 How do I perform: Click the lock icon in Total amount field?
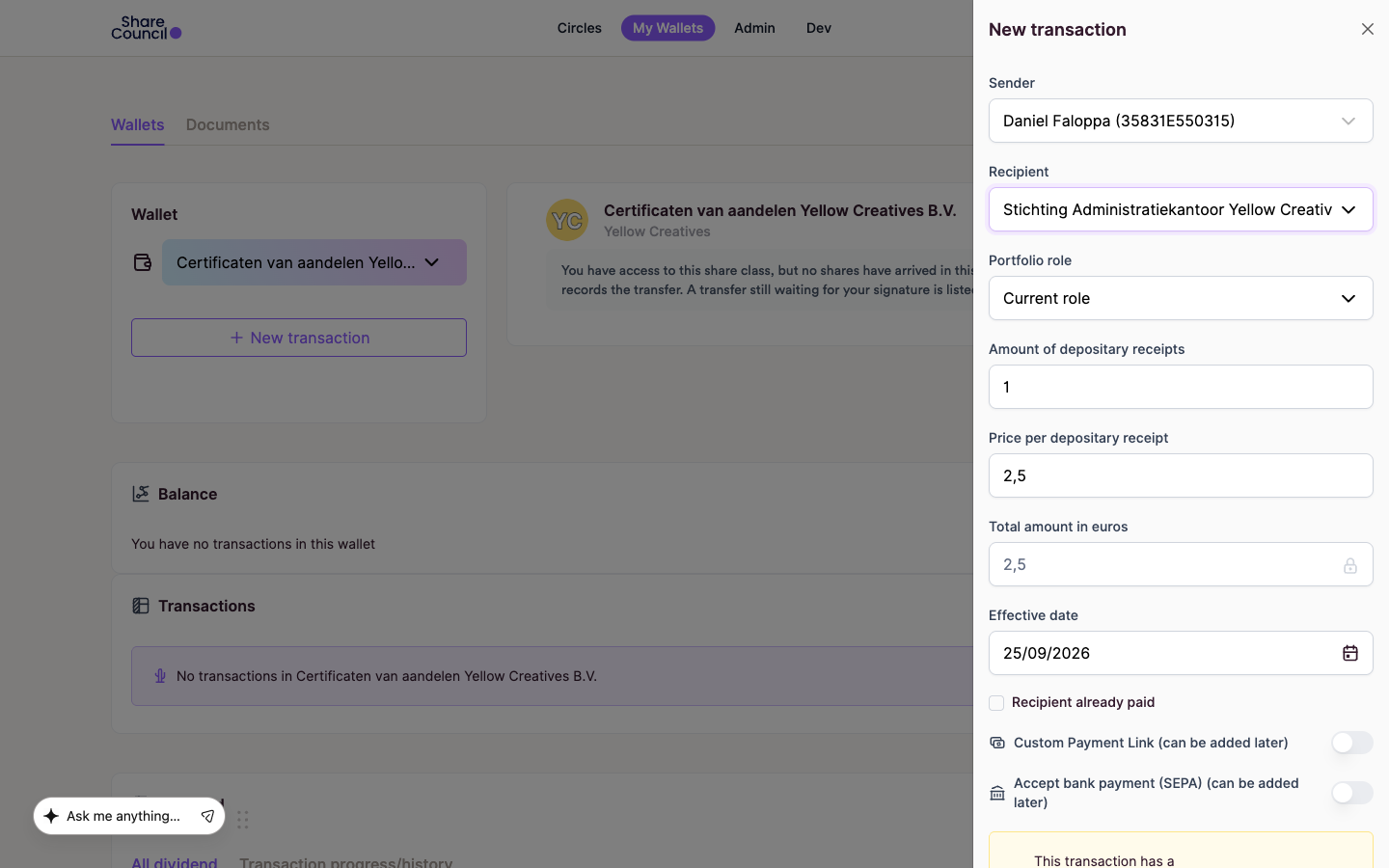click(x=1350, y=565)
